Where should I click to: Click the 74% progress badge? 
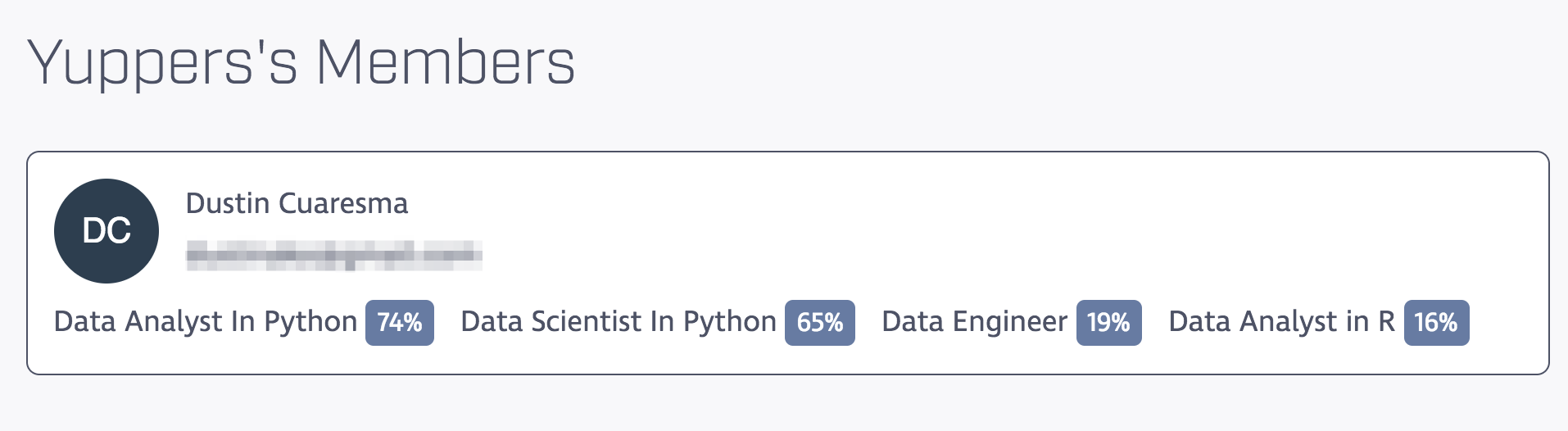(x=400, y=322)
